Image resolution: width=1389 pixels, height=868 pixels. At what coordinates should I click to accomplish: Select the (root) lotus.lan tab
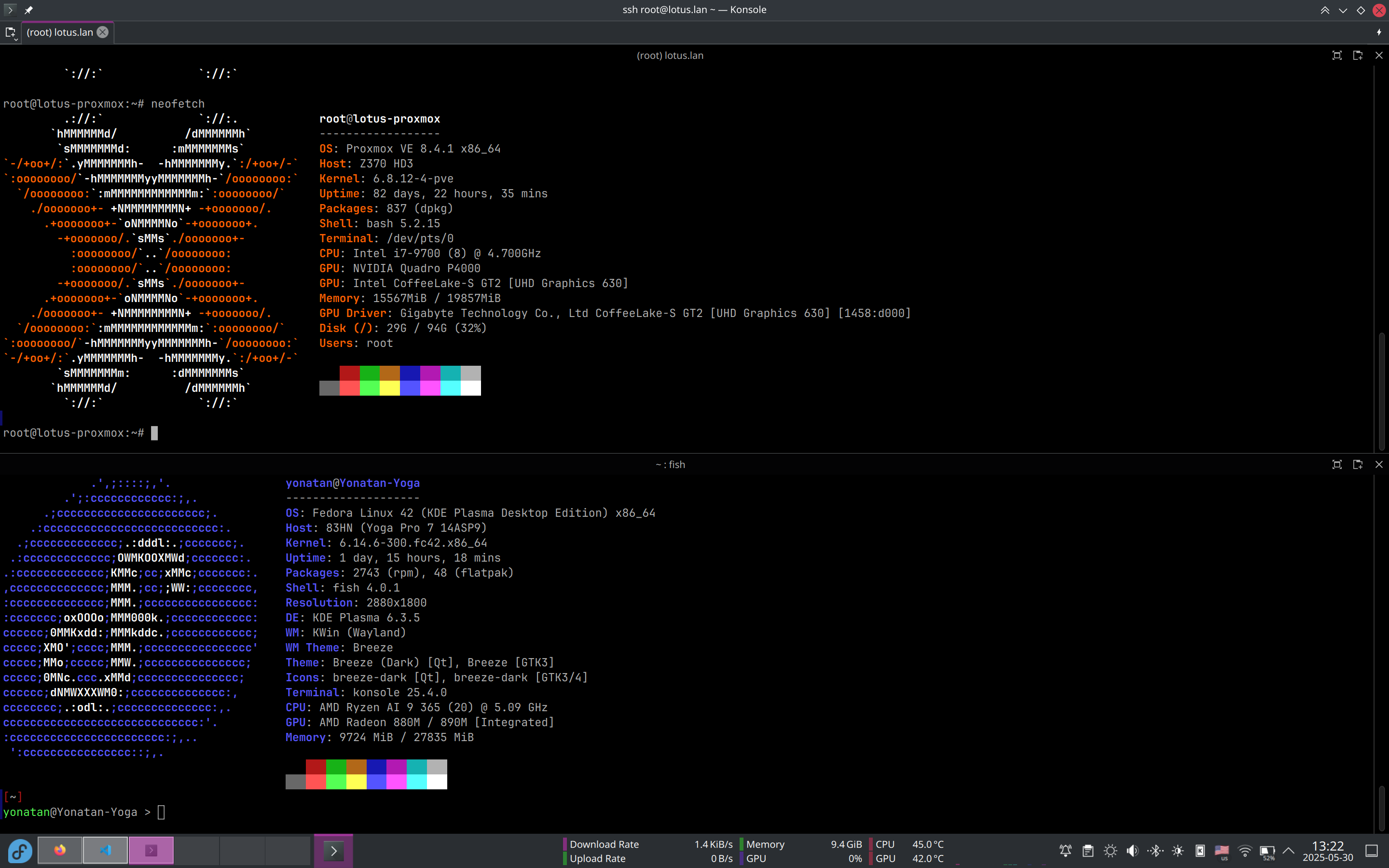click(60, 32)
